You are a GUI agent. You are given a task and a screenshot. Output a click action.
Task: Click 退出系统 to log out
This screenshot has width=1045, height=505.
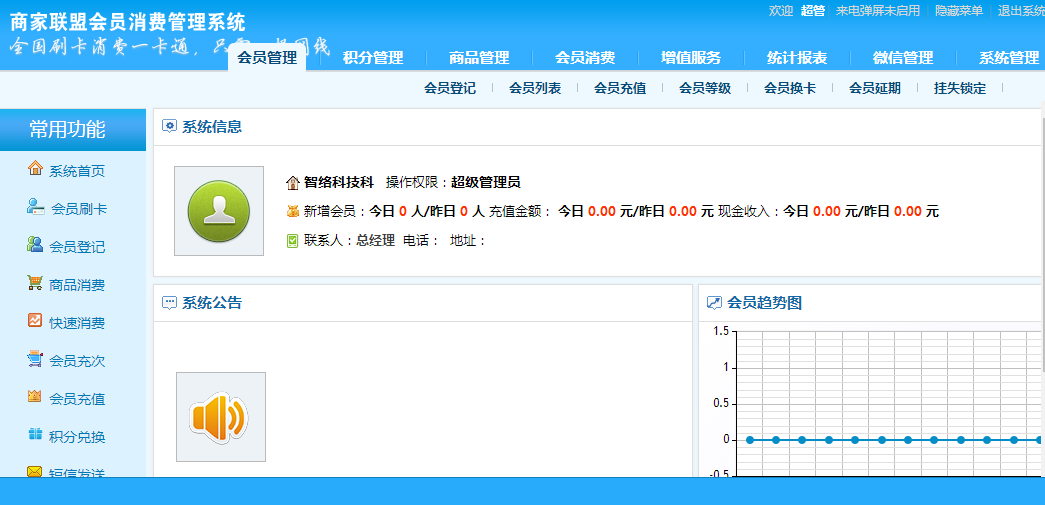[1020, 11]
